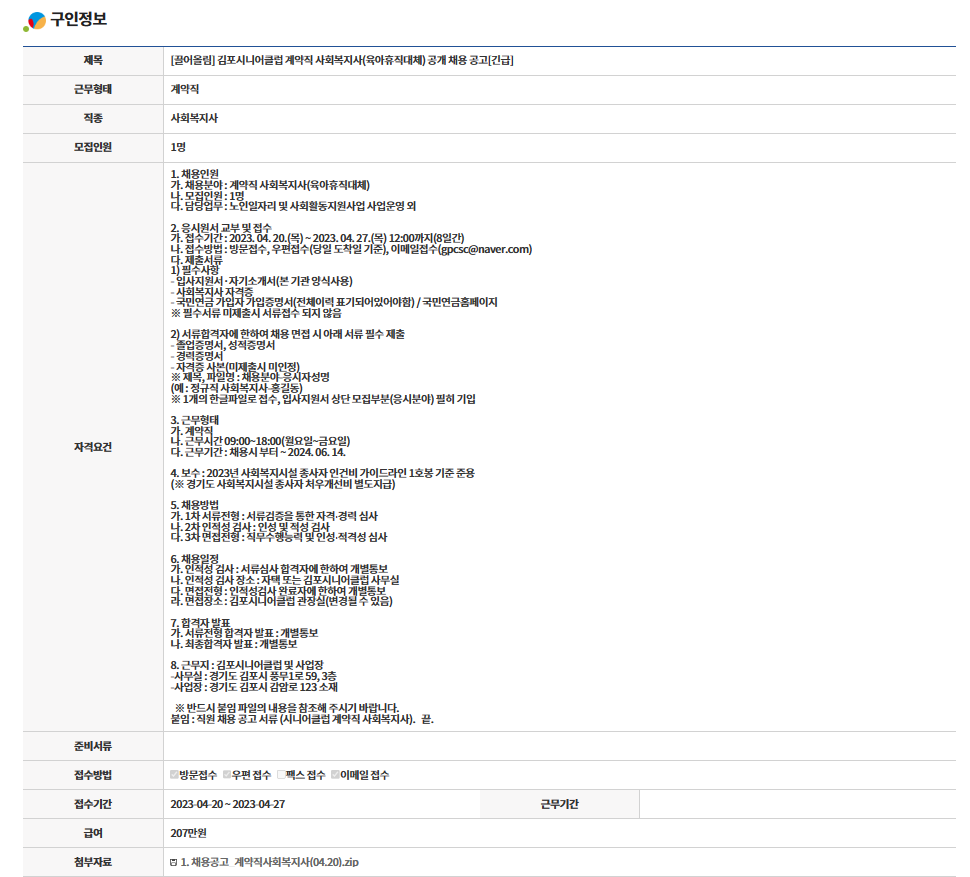The height and width of the screenshot is (877, 970).
Task: Click the 준비서류 row label
Action: [93, 746]
